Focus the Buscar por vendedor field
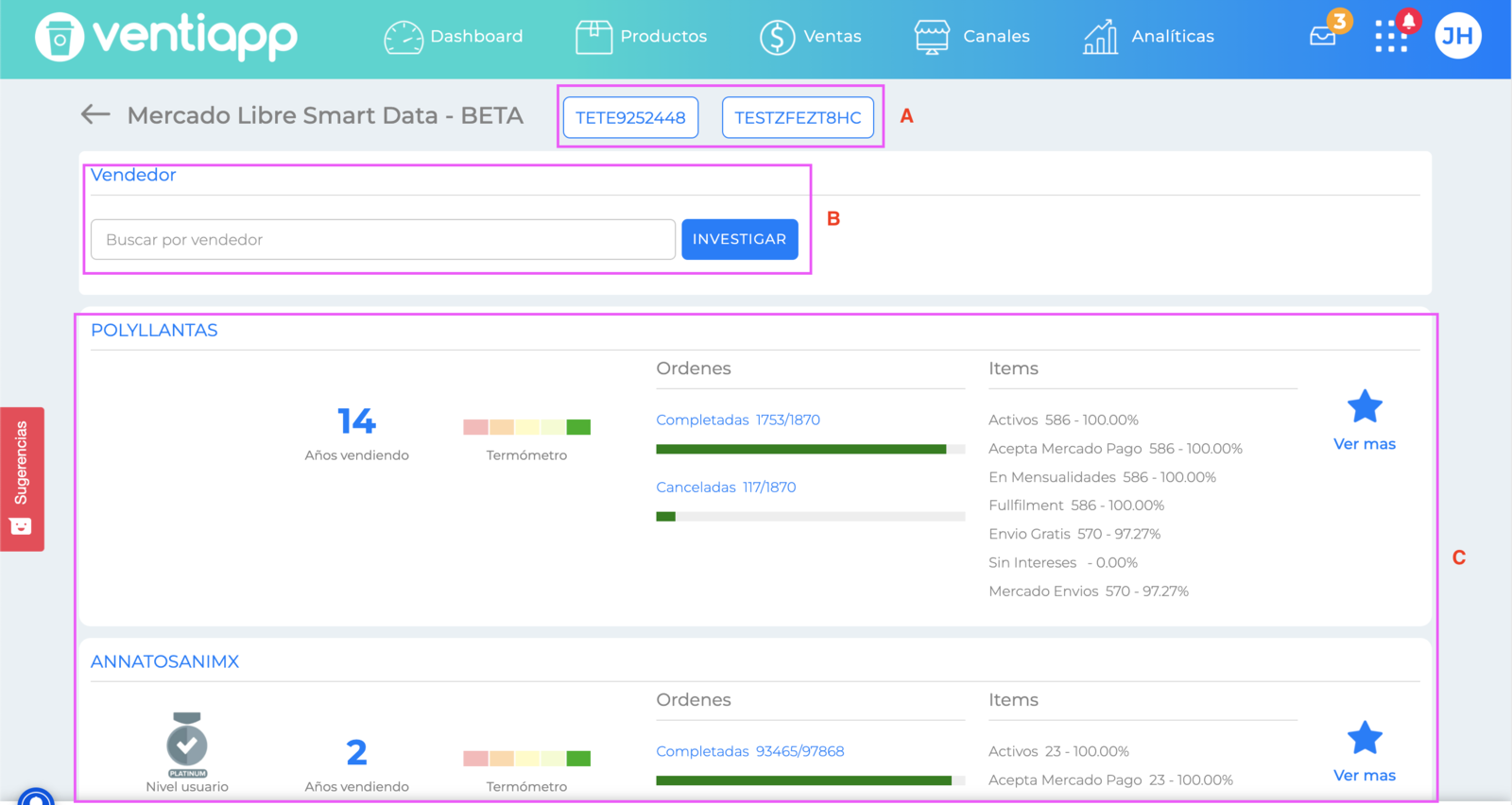This screenshot has height=805, width=1512. pos(383,239)
